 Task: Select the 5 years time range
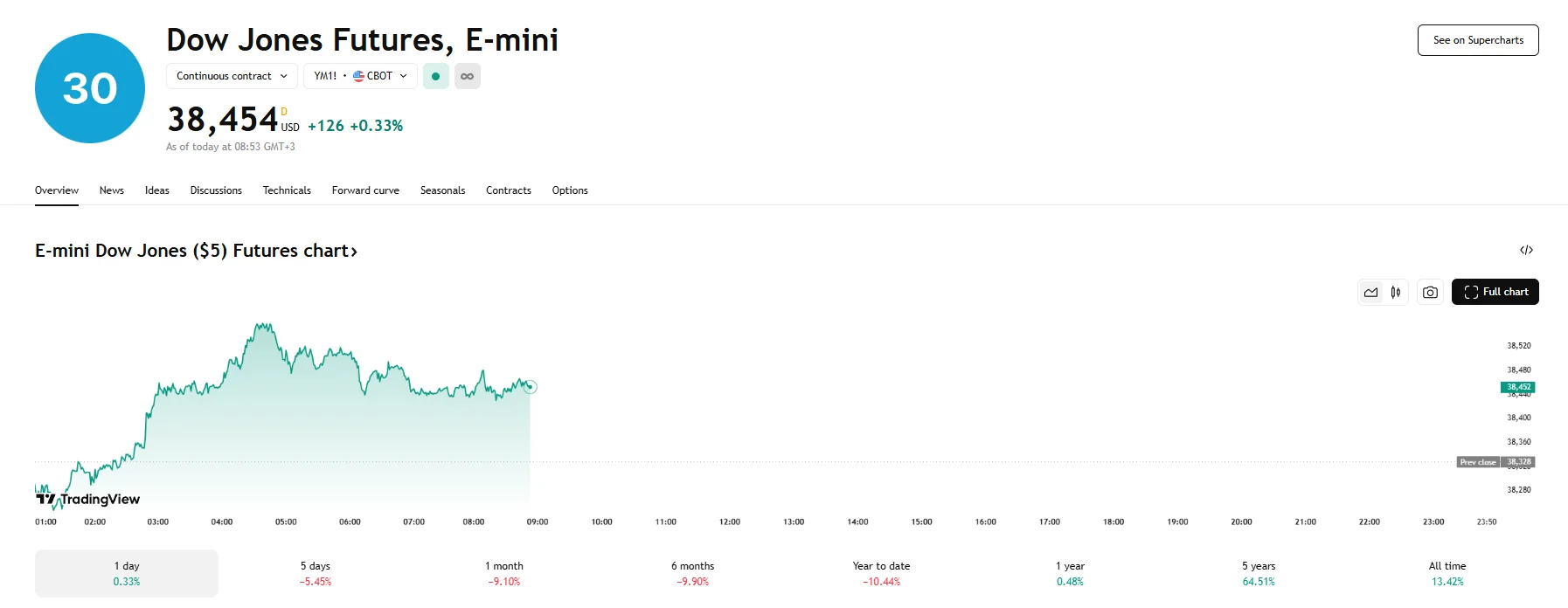pos(1259,573)
